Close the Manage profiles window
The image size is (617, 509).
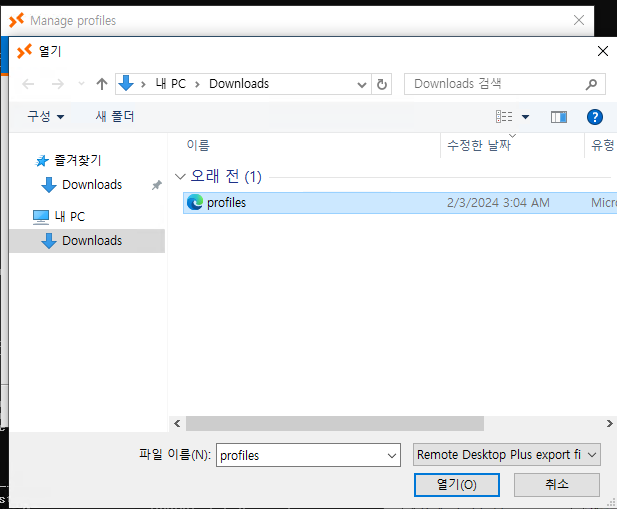[x=578, y=20]
